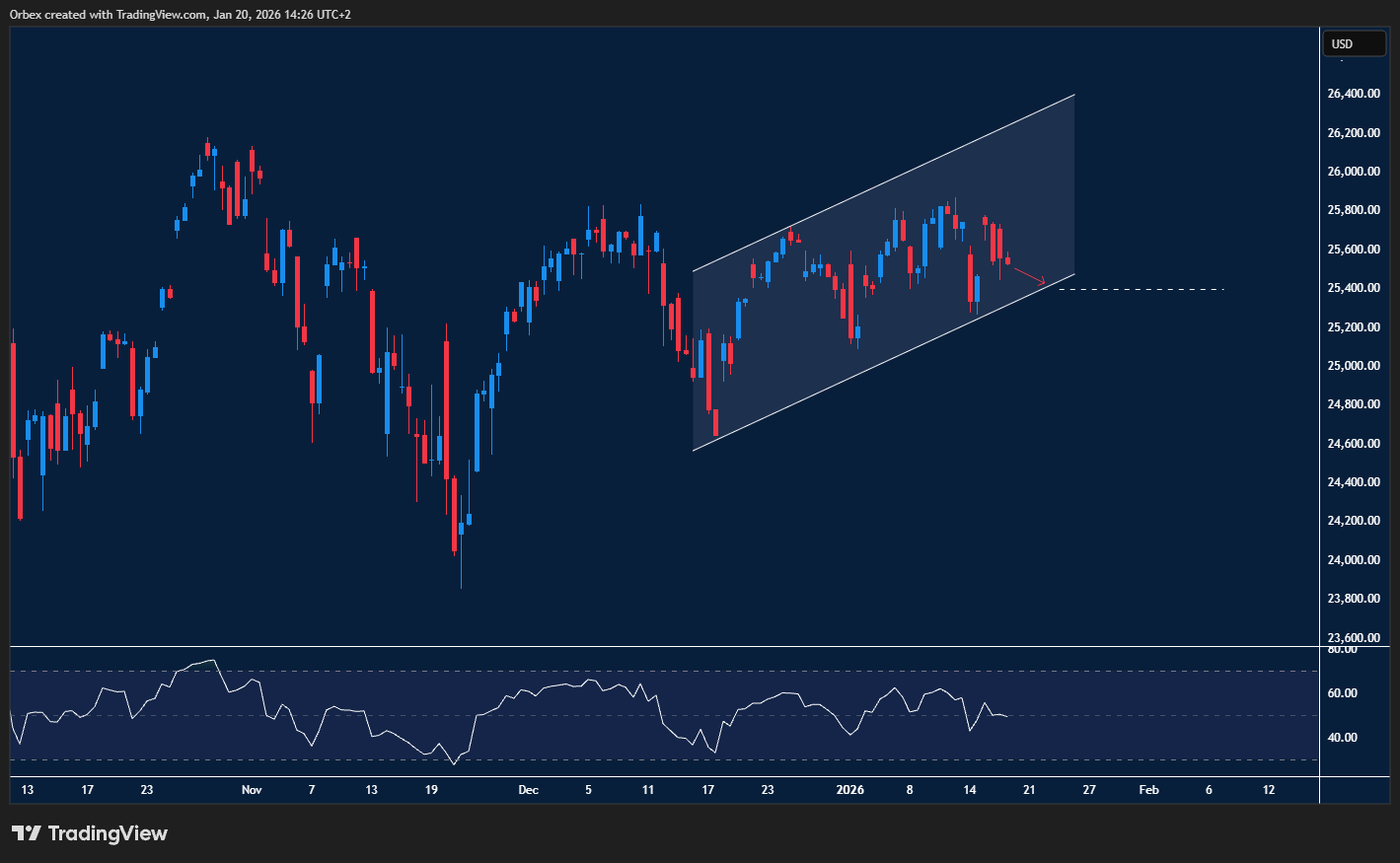Click the 24,000.00 price axis label
Image resolution: width=1400 pixels, height=863 pixels.
[x=1353, y=559]
